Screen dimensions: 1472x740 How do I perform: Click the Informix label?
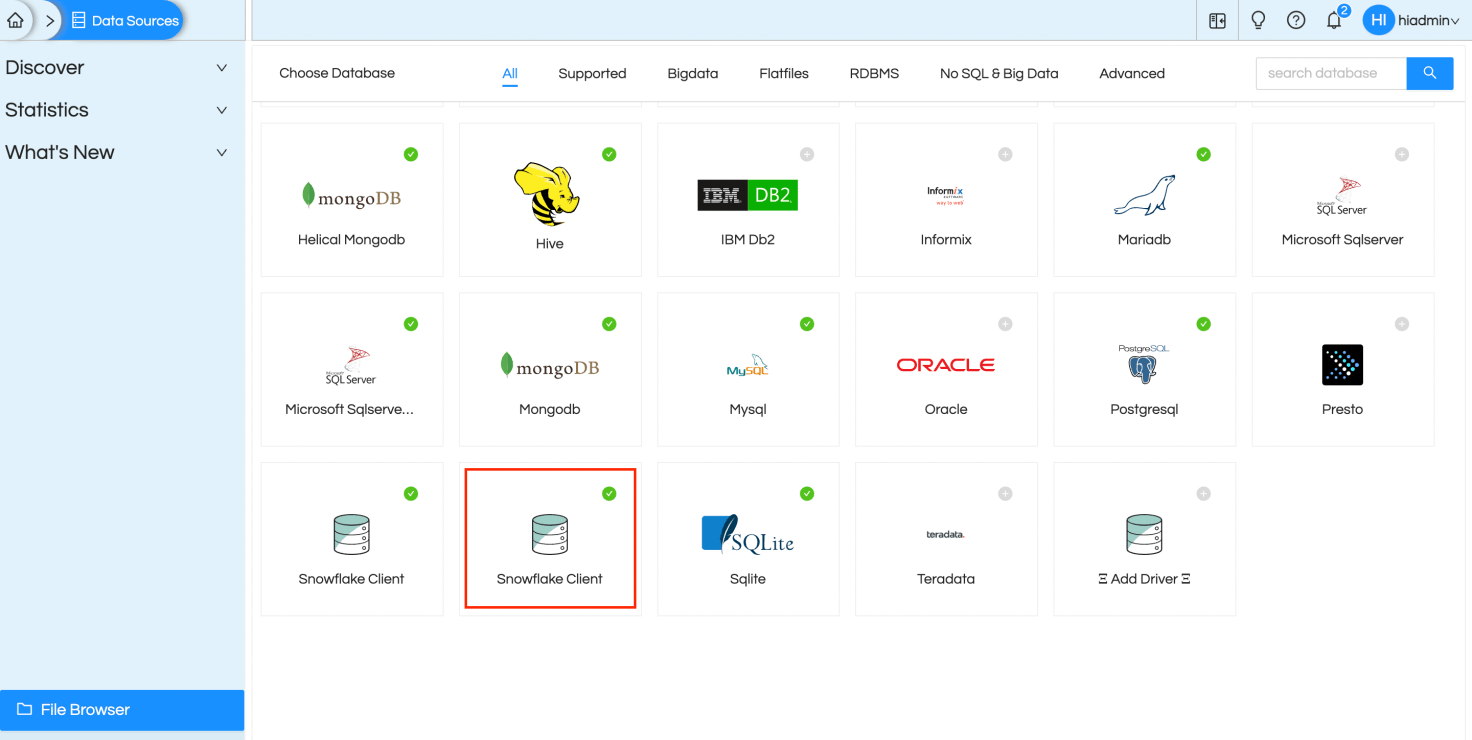[x=946, y=240]
